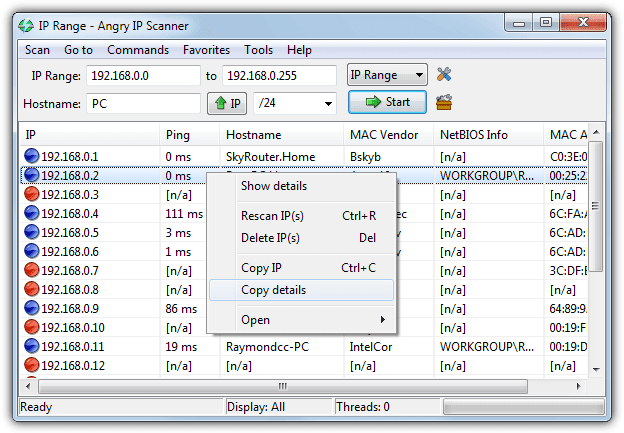Image resolution: width=624 pixels, height=433 pixels.
Task: Minimize the Angry IP Scanner window
Action: (519, 23)
